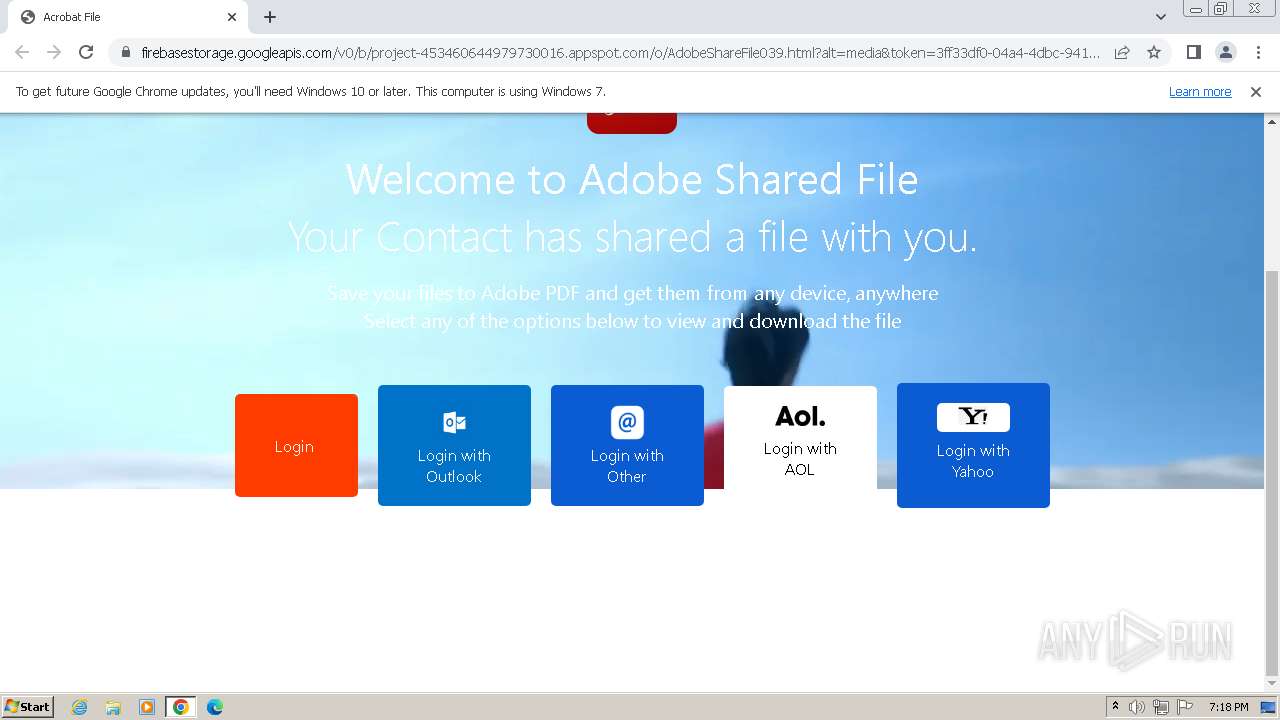
Task: Click the Aol. logo
Action: coord(800,416)
